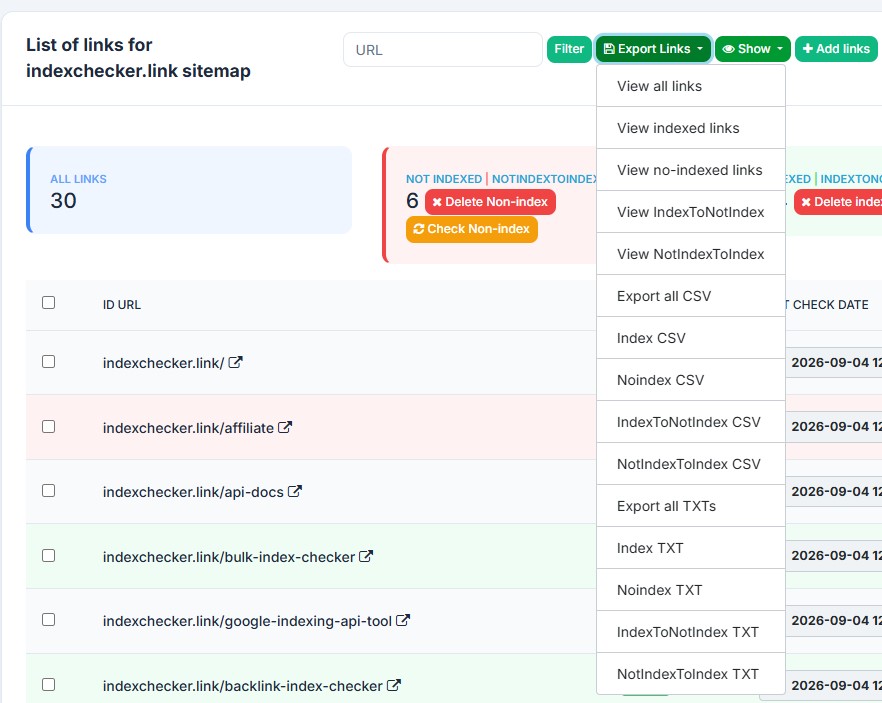This screenshot has width=882, height=703.
Task: Select IndexToNotIndex CSV option
Action: coord(691,422)
